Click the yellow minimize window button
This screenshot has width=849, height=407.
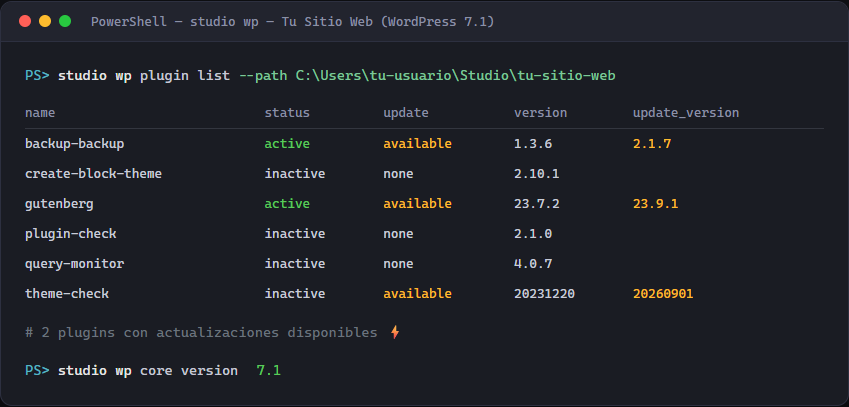pos(45,21)
